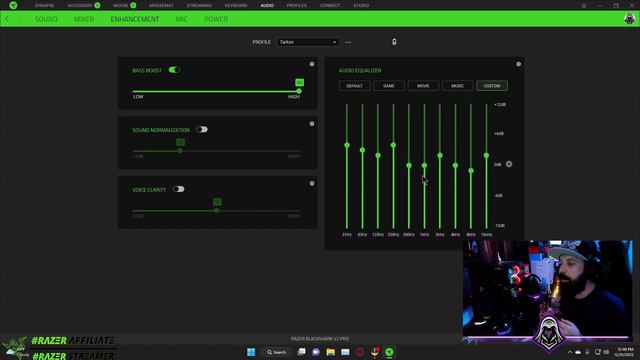Select the Movie equalizer preset
This screenshot has width=640, height=360.
click(x=423, y=86)
